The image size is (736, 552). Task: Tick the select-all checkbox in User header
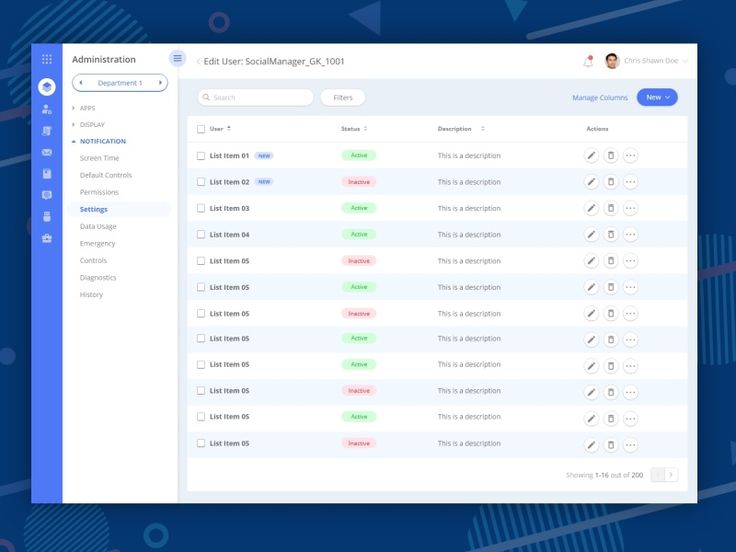(201, 129)
